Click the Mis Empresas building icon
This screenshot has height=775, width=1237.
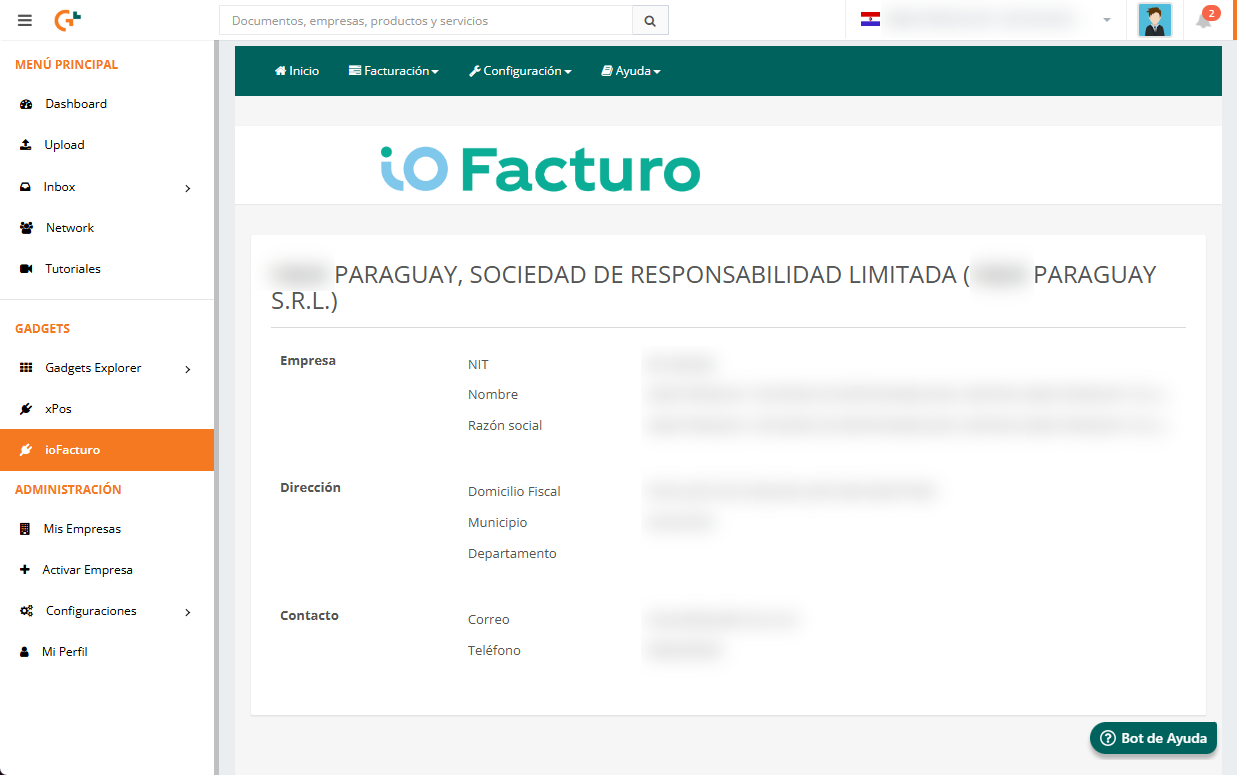[x=25, y=529]
